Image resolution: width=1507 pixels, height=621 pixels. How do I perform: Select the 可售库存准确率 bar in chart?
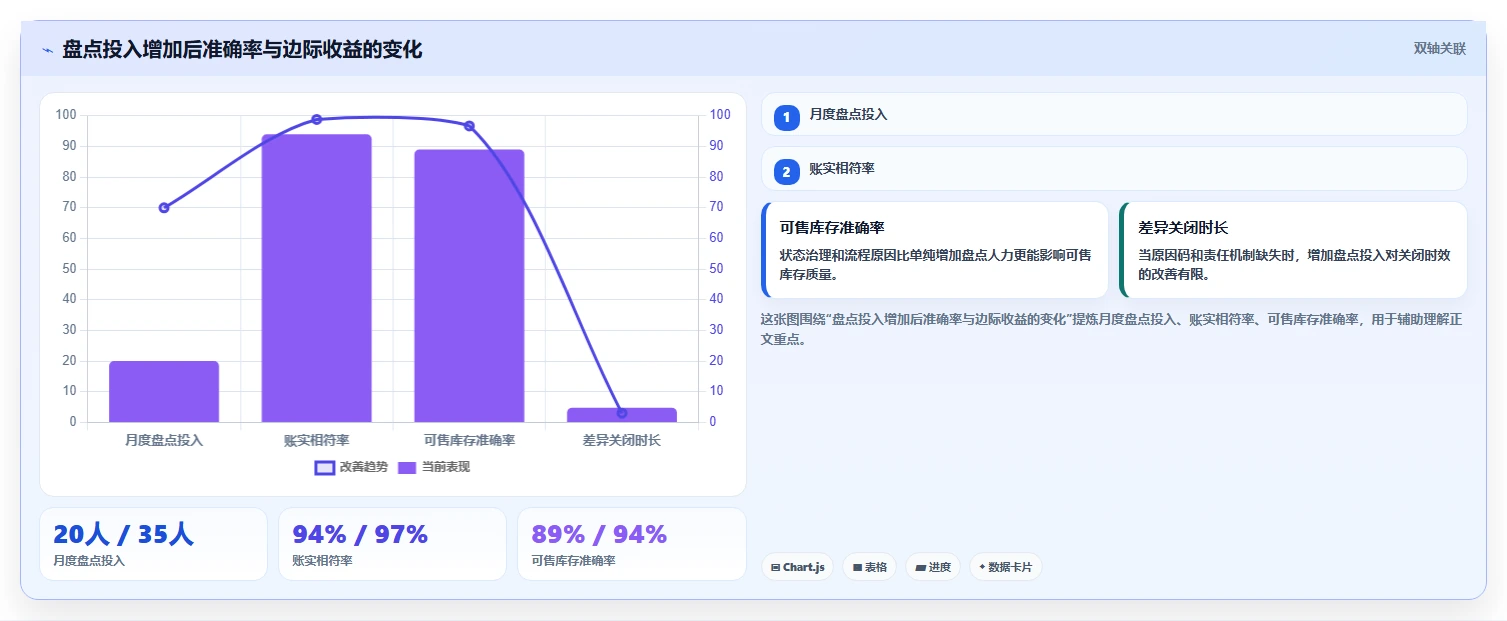coord(469,285)
